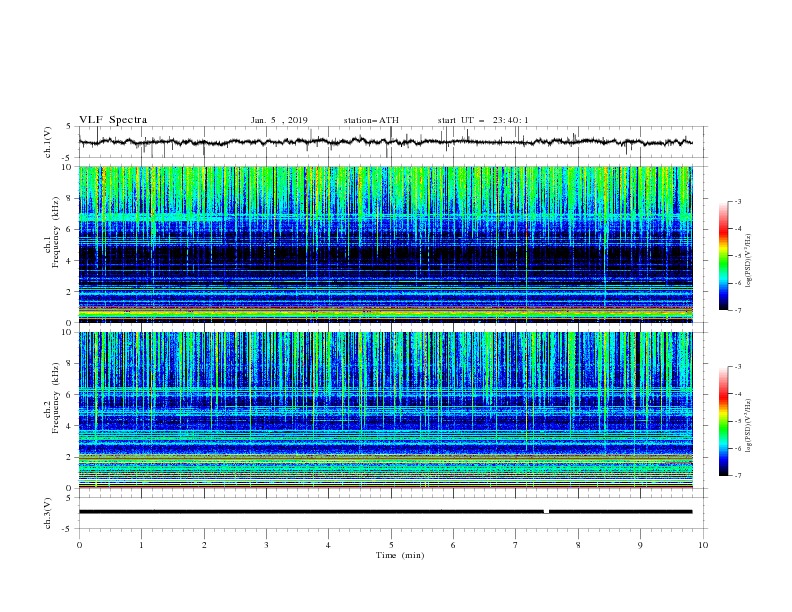The height and width of the screenshot is (612, 792).
Task: Click the upper colorbar "-7" tick label
Action: coord(738,311)
